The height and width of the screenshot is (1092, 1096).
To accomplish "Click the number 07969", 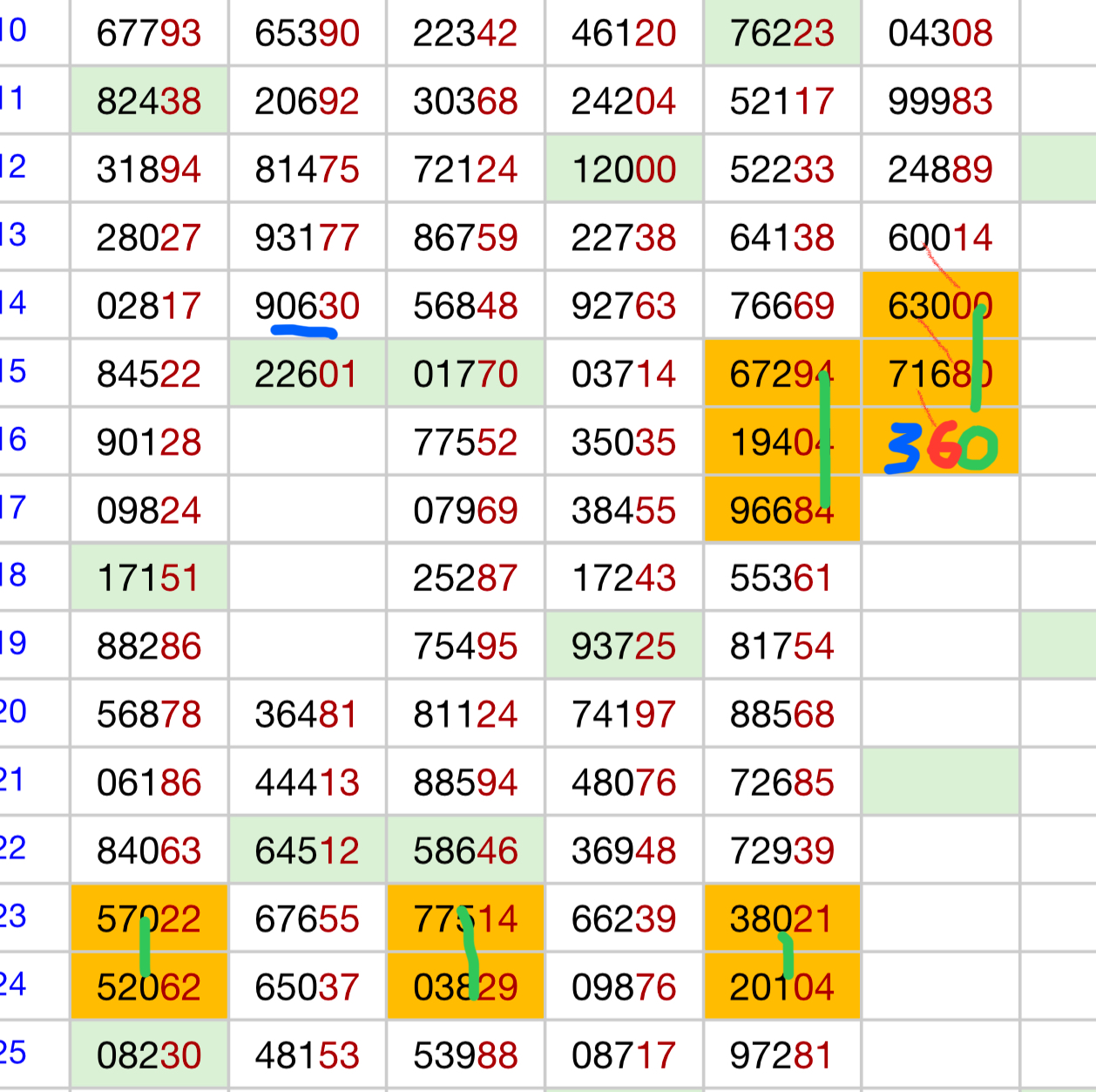I will point(465,510).
